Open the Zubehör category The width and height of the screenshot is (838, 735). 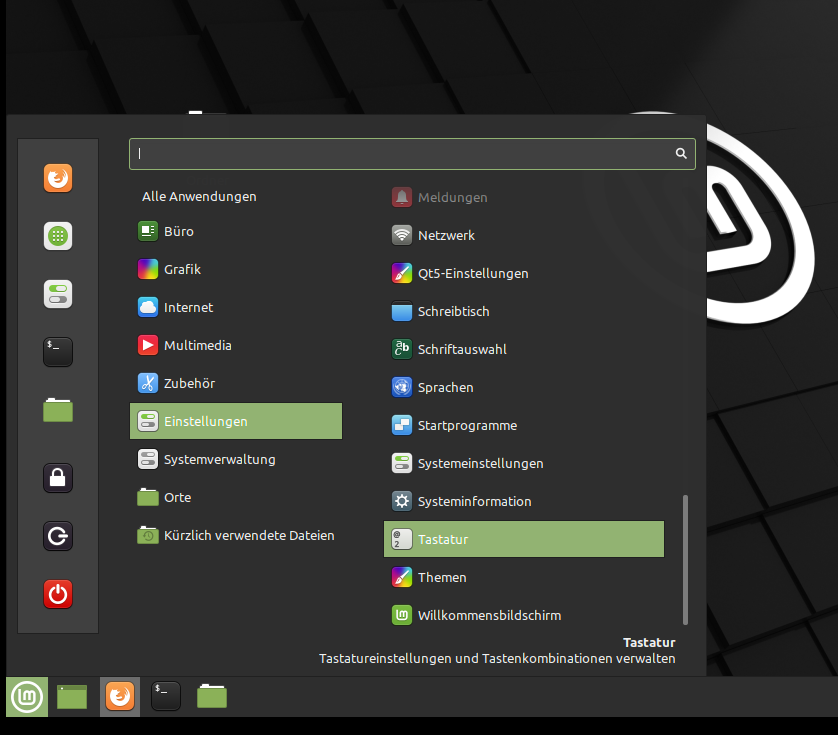(x=236, y=383)
